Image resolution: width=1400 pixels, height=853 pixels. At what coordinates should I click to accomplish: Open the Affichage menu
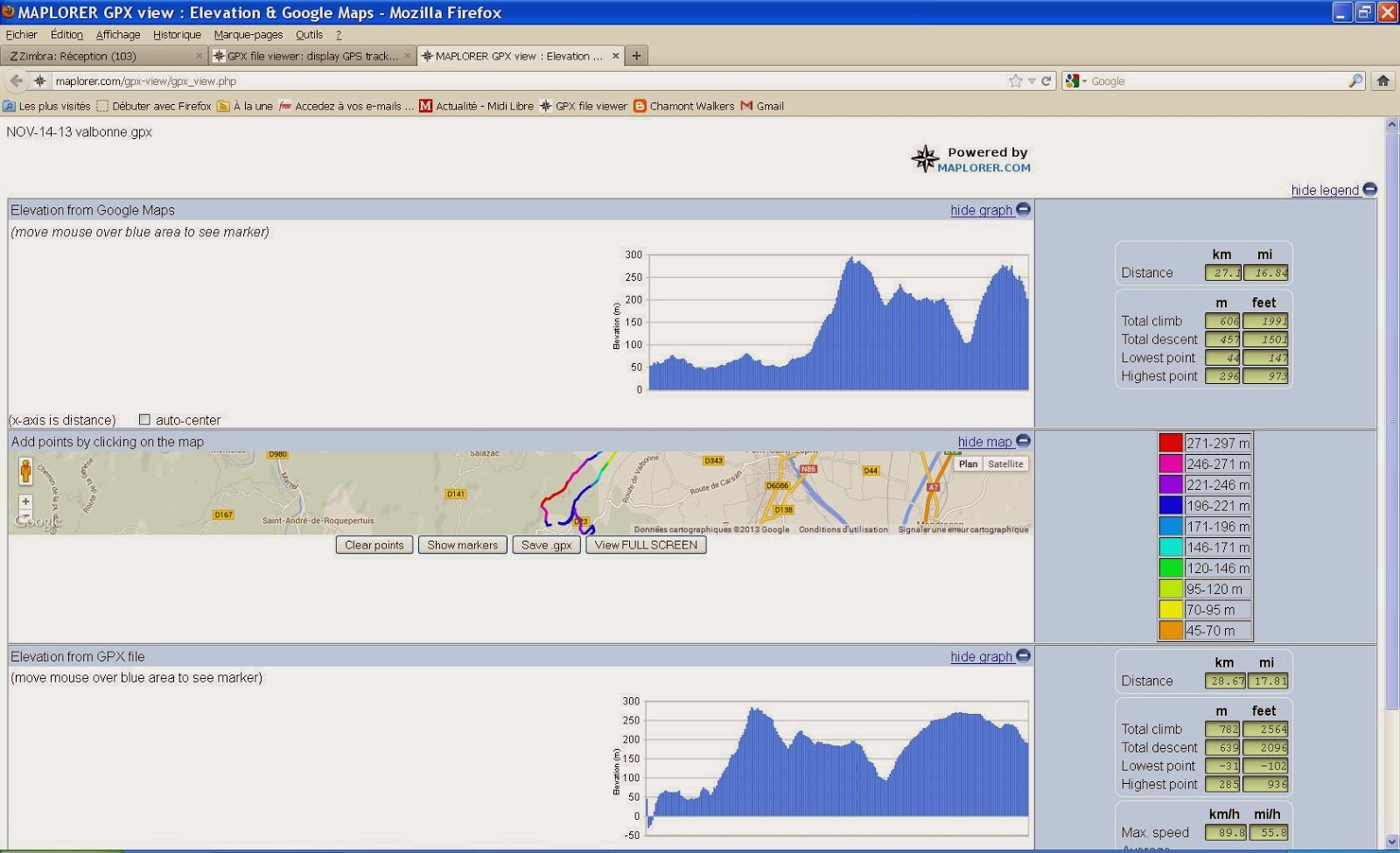pyautogui.click(x=118, y=35)
